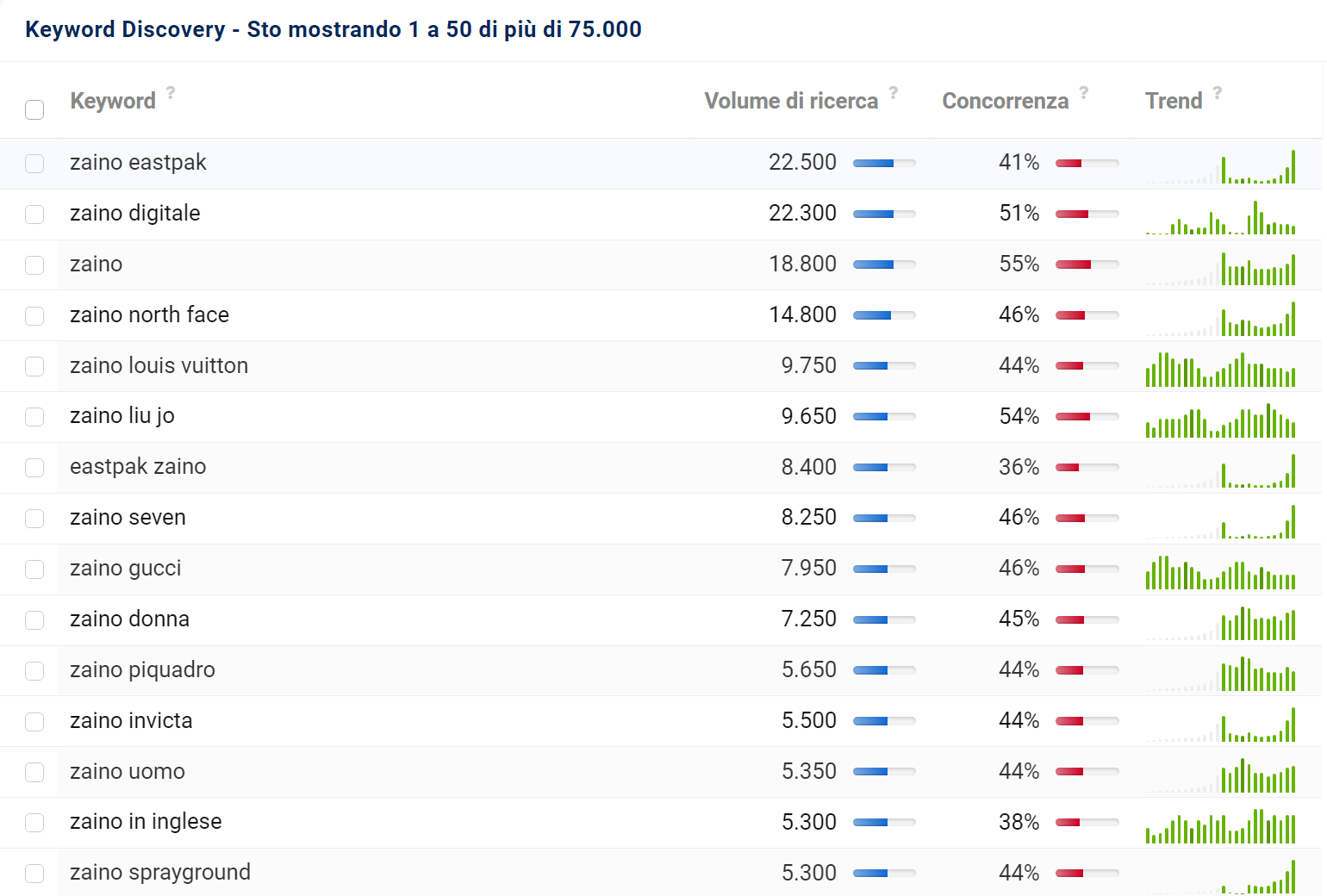
Task: Click the 14.800 search volume value
Action: point(802,315)
